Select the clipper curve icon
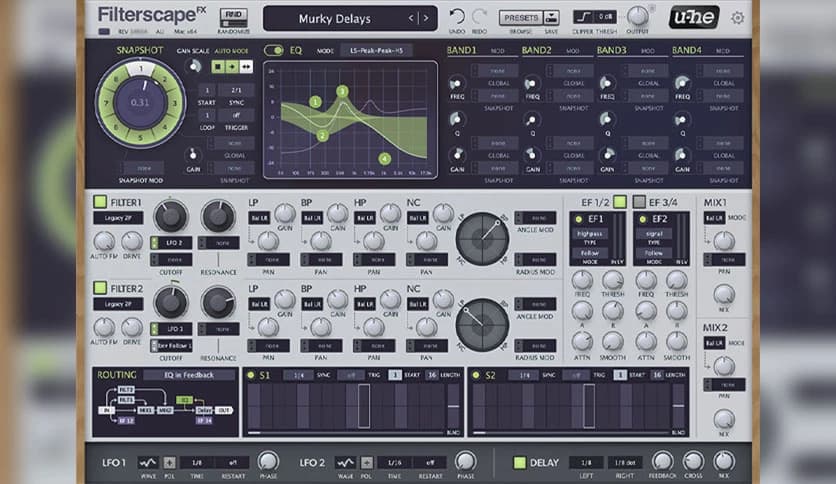 (583, 17)
